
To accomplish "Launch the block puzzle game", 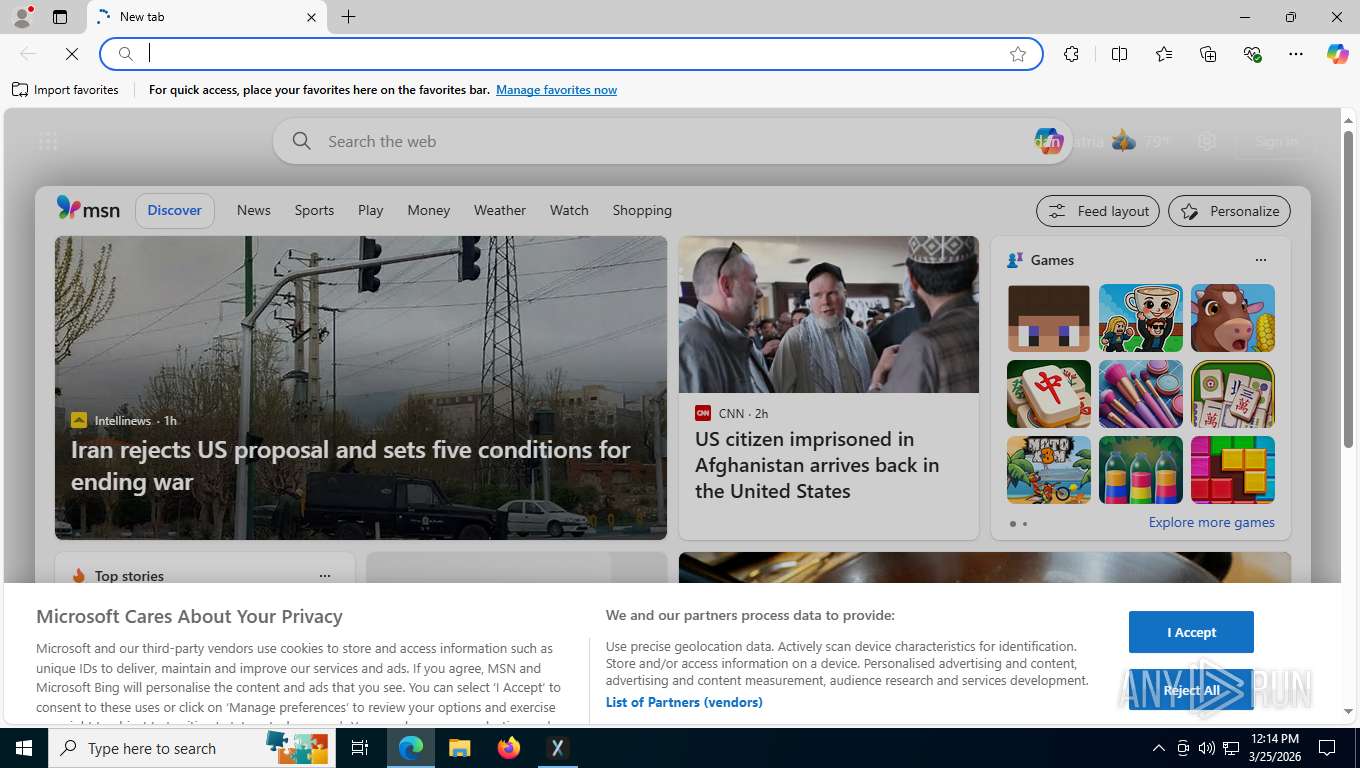I will click(1233, 470).
